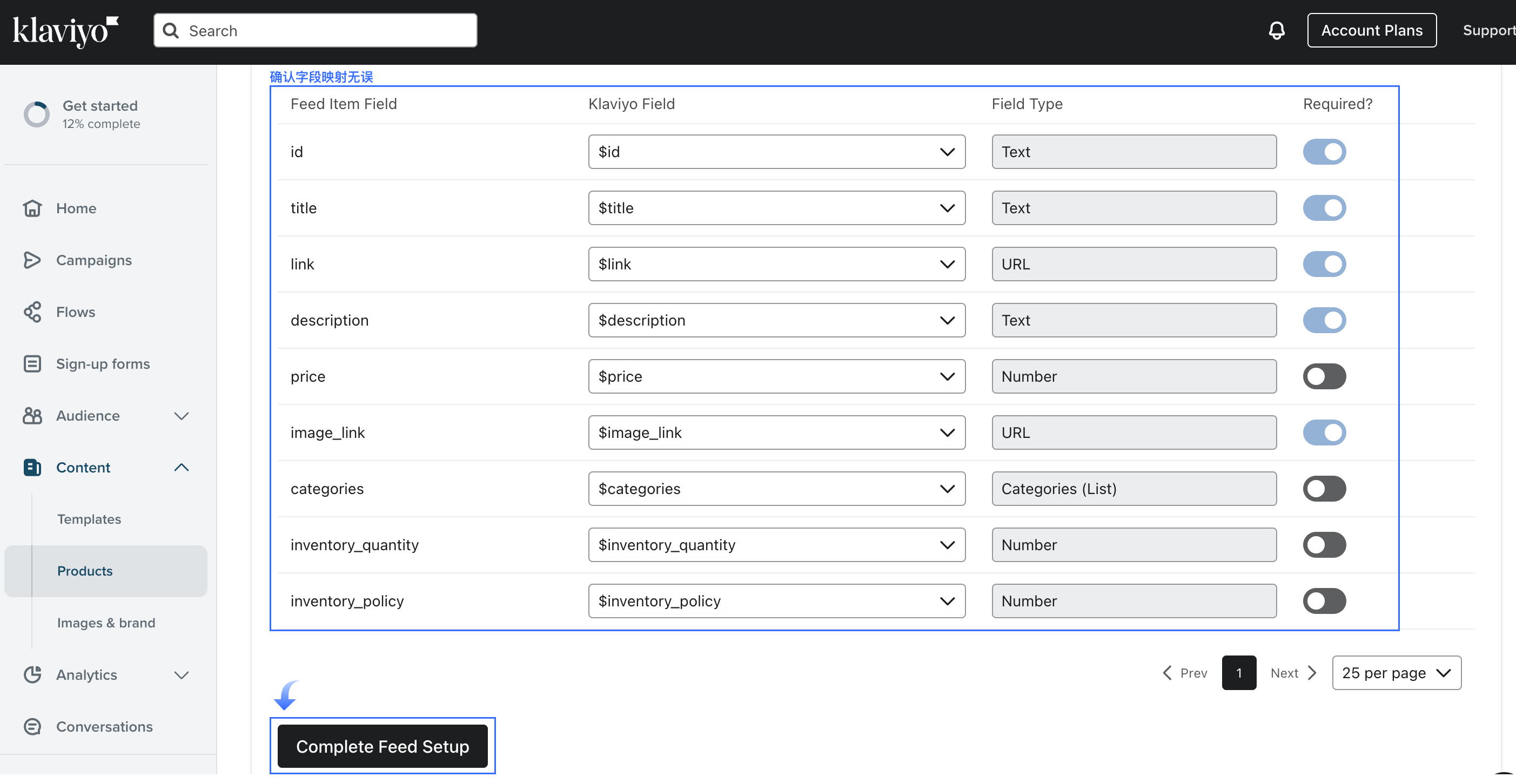Screen dimensions: 1516x784
Task: Open Templates in the Content submenu
Action: (89, 519)
